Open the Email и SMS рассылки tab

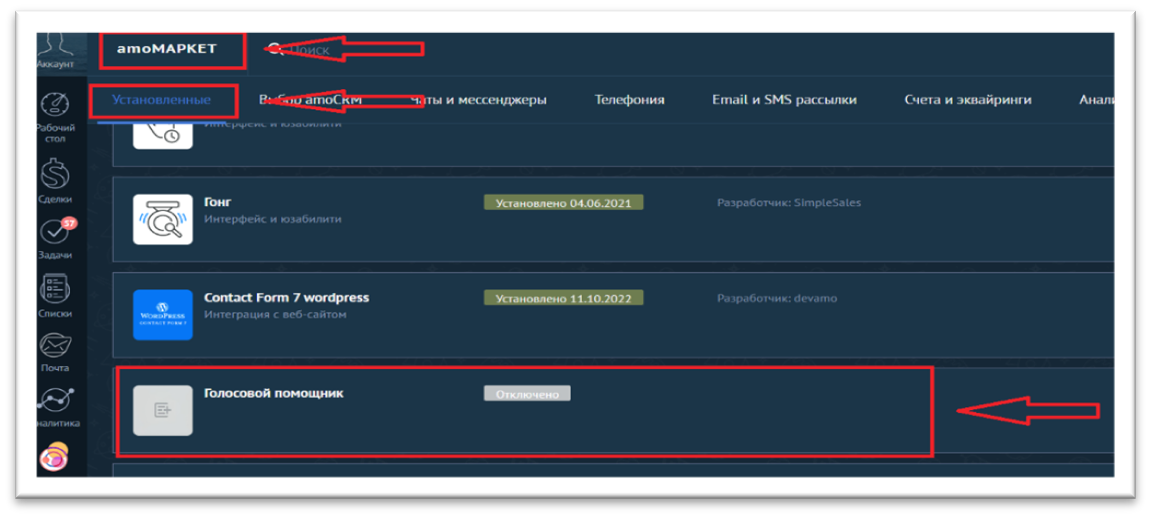[x=784, y=100]
